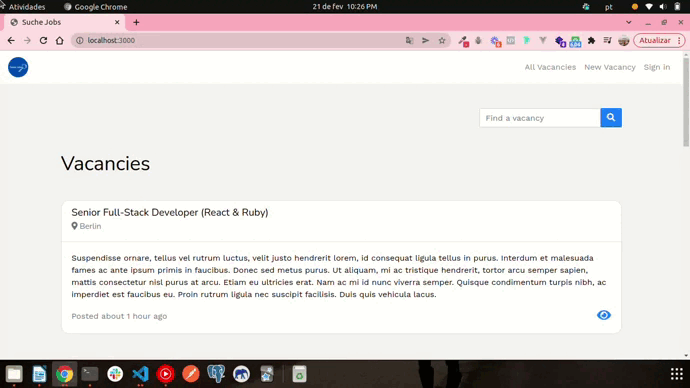Click the browser forward arrow
The width and height of the screenshot is (690, 388).
click(x=27, y=40)
